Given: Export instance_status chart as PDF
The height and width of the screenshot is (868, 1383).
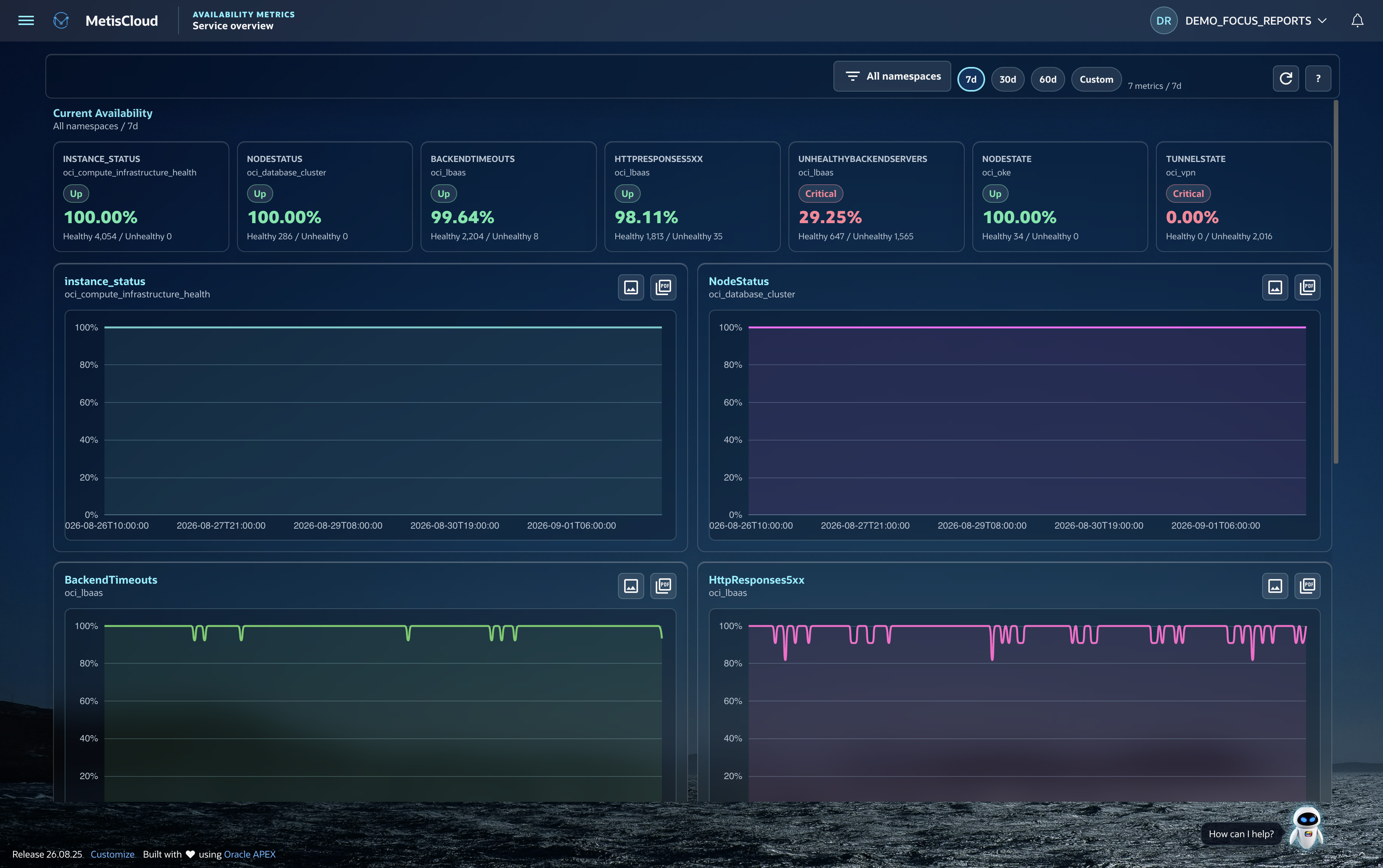Looking at the screenshot, I should (x=663, y=287).
